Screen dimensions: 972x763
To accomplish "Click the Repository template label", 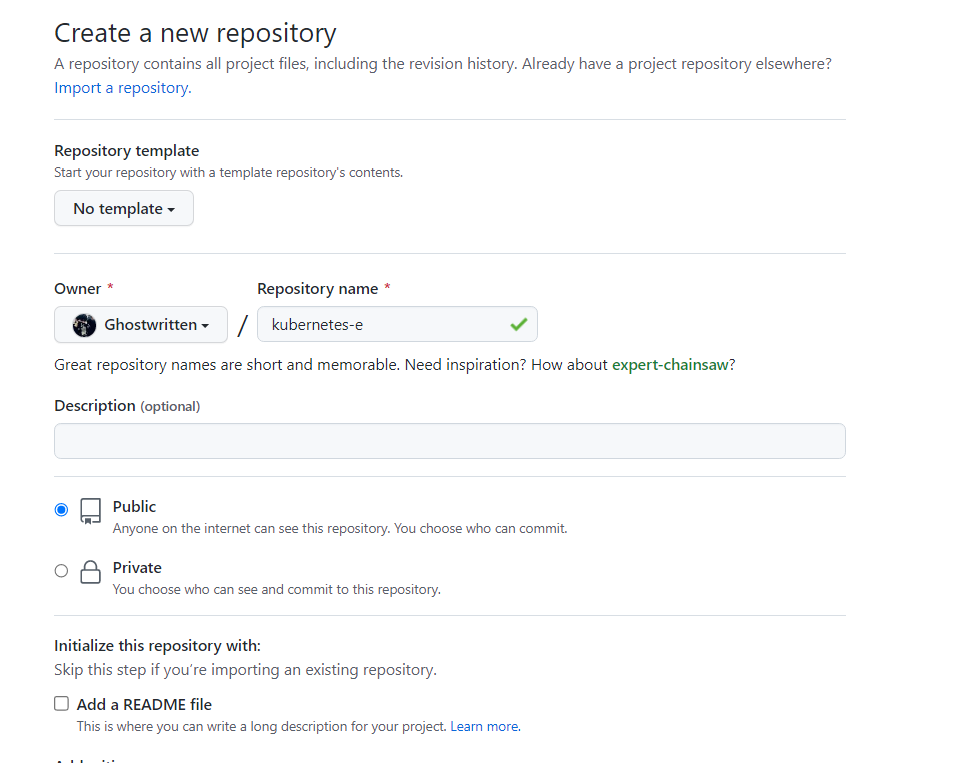I will (126, 151).
